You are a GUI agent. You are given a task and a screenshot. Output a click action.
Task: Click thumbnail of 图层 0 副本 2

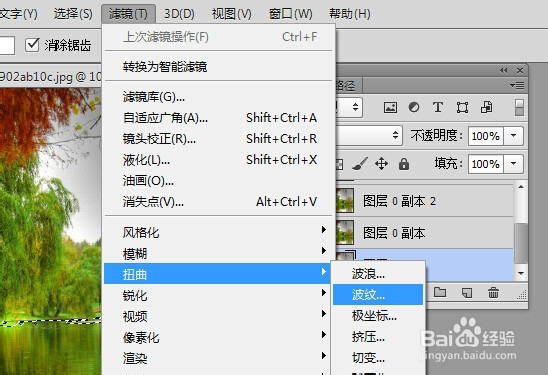(345, 201)
